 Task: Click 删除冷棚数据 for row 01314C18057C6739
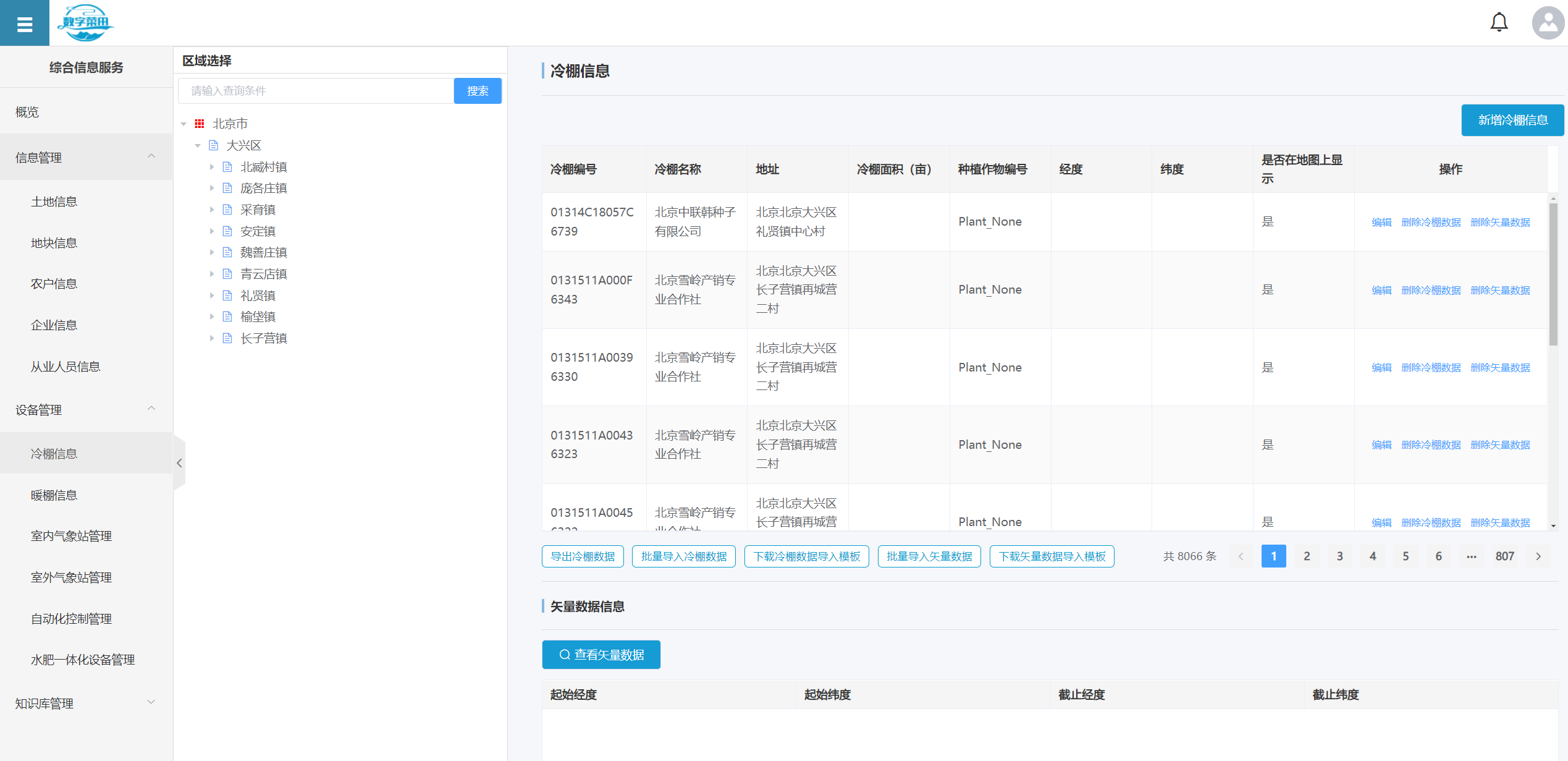[1431, 222]
